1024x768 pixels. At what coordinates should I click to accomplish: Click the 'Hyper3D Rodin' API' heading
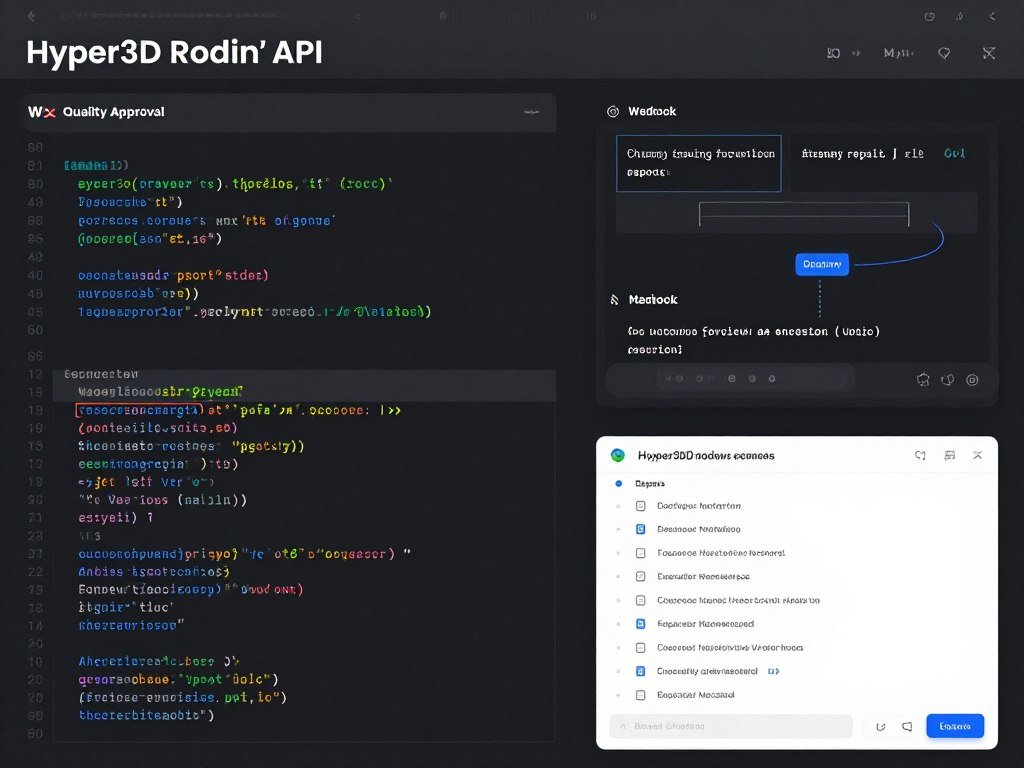(x=174, y=52)
